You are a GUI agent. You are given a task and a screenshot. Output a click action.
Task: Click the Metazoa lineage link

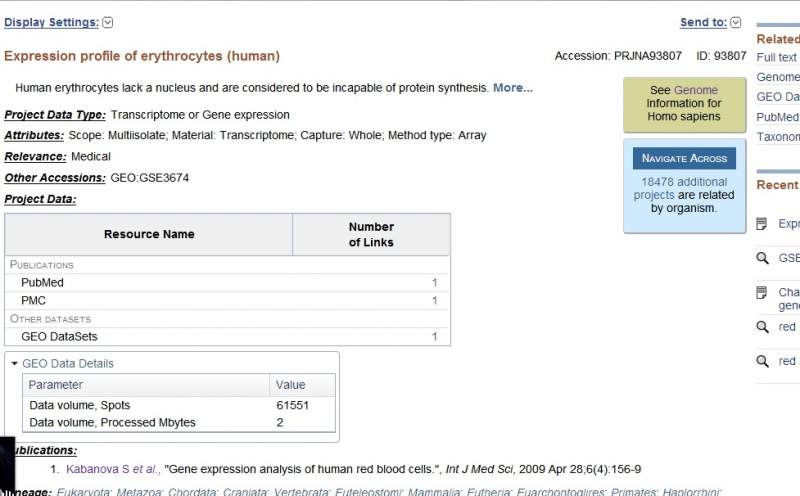139,492
